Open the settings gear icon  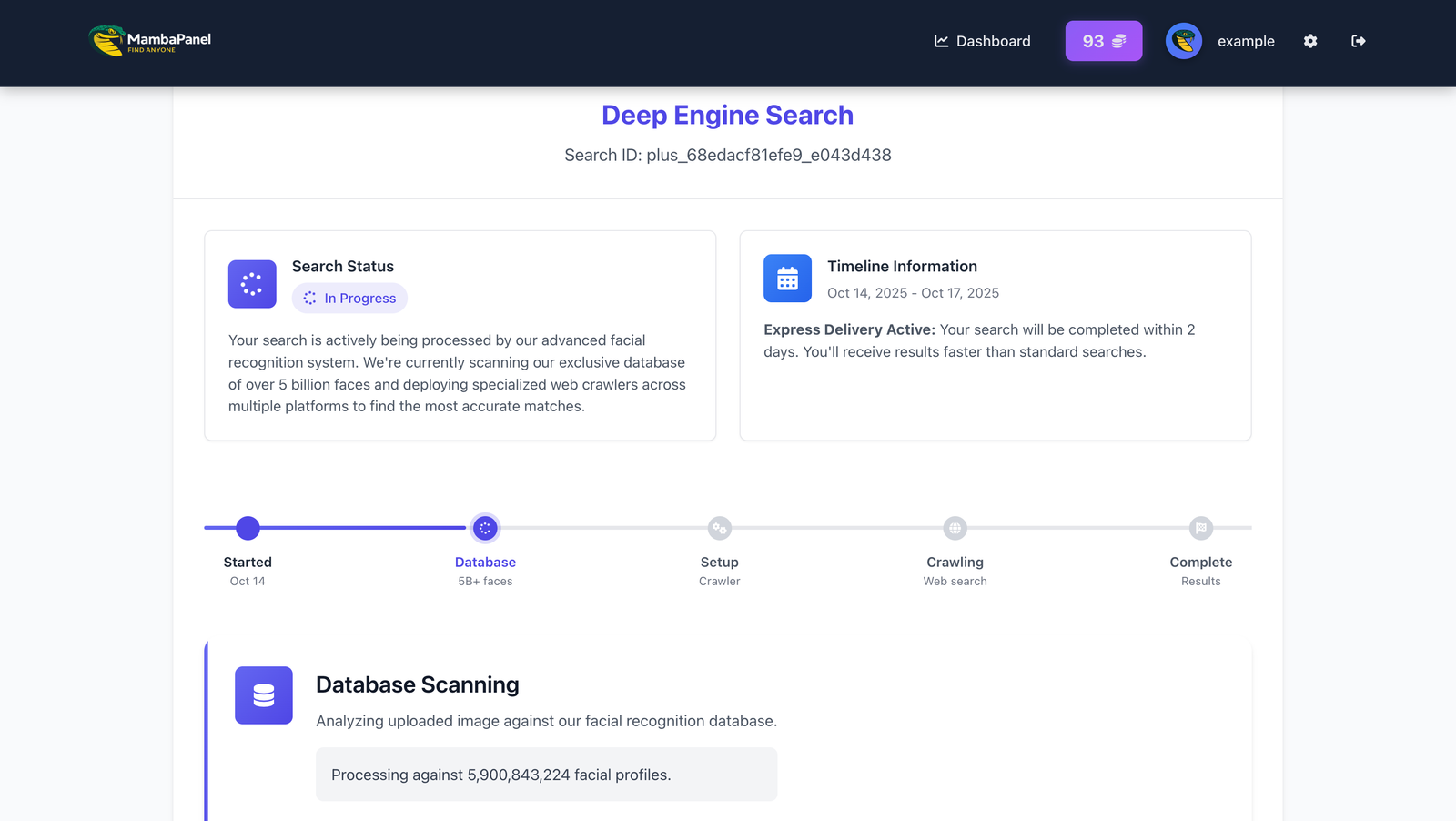[1310, 41]
